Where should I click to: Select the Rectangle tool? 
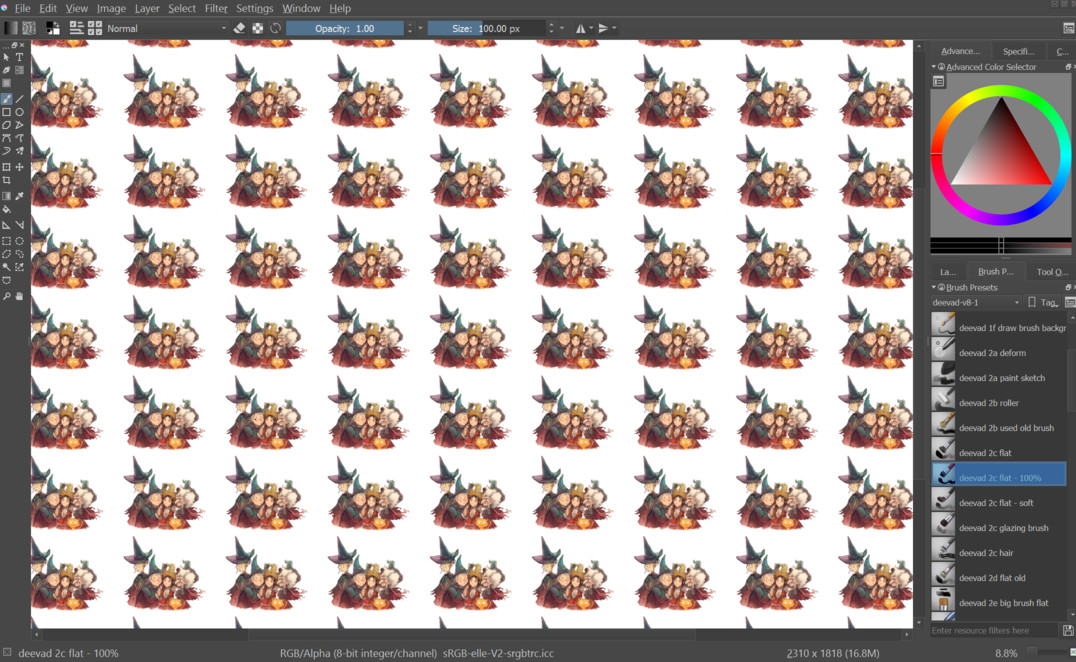[7, 112]
